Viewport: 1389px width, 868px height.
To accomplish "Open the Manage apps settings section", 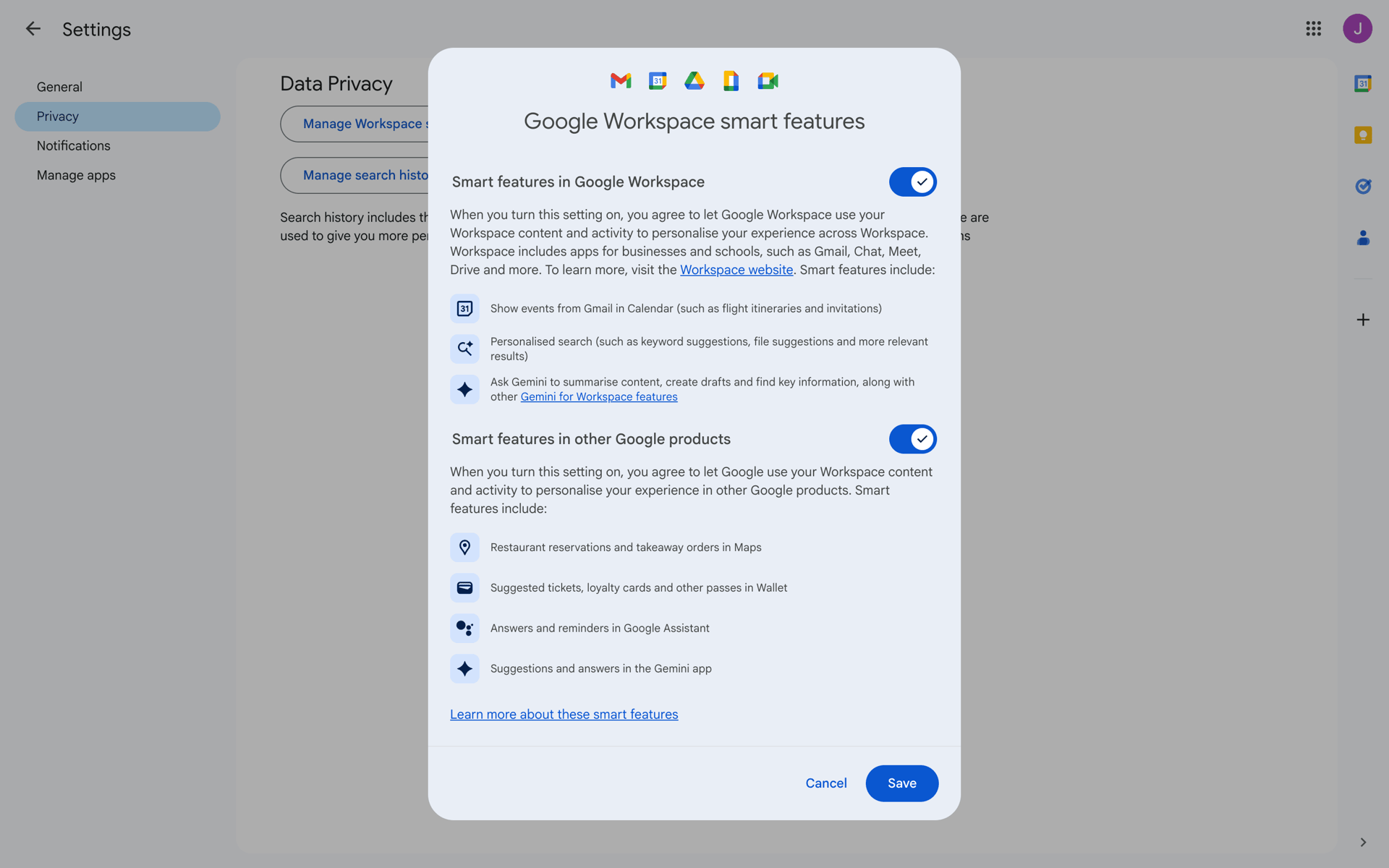I will pyautogui.click(x=117, y=175).
